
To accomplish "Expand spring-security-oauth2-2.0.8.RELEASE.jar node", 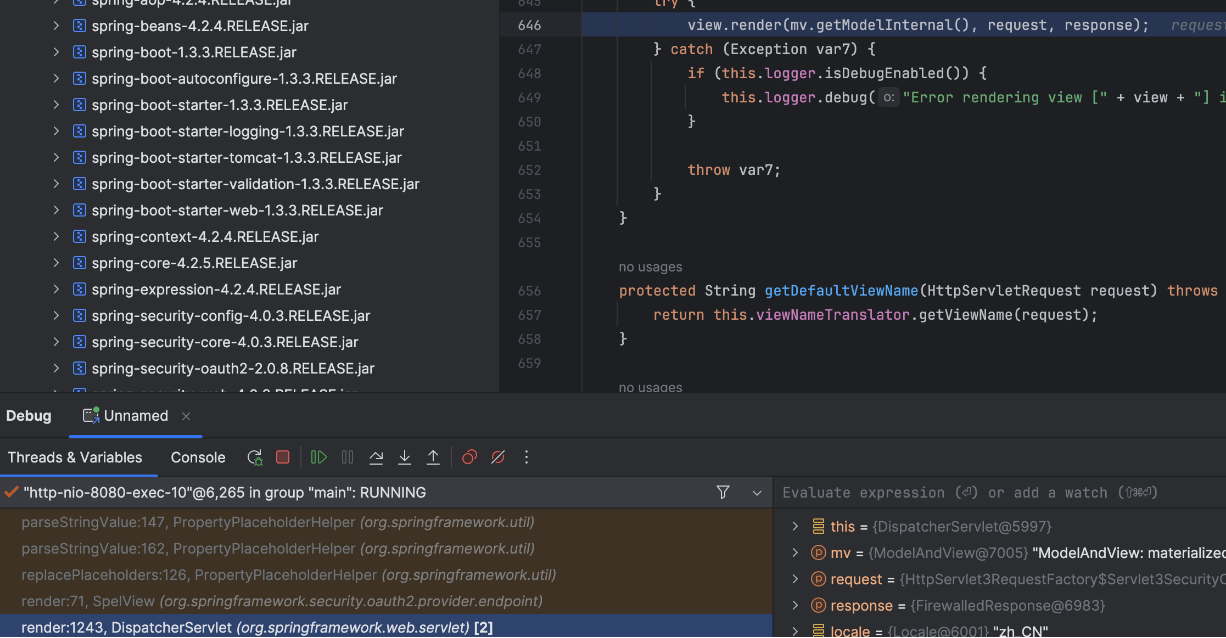I will (x=56, y=368).
